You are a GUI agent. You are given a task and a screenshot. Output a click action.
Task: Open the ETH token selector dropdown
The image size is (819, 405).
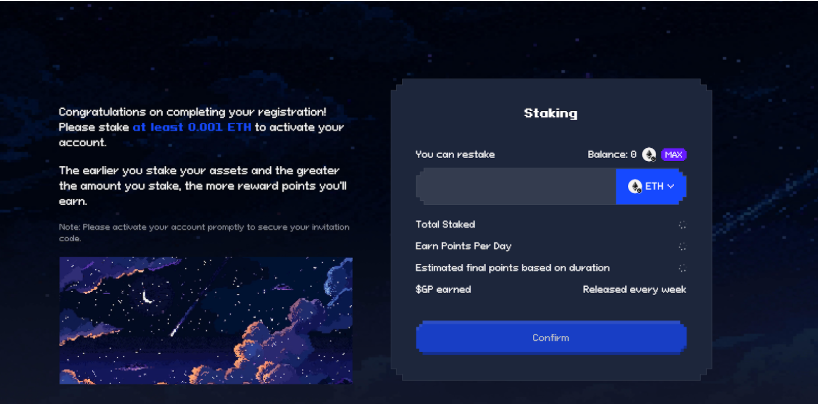[651, 186]
